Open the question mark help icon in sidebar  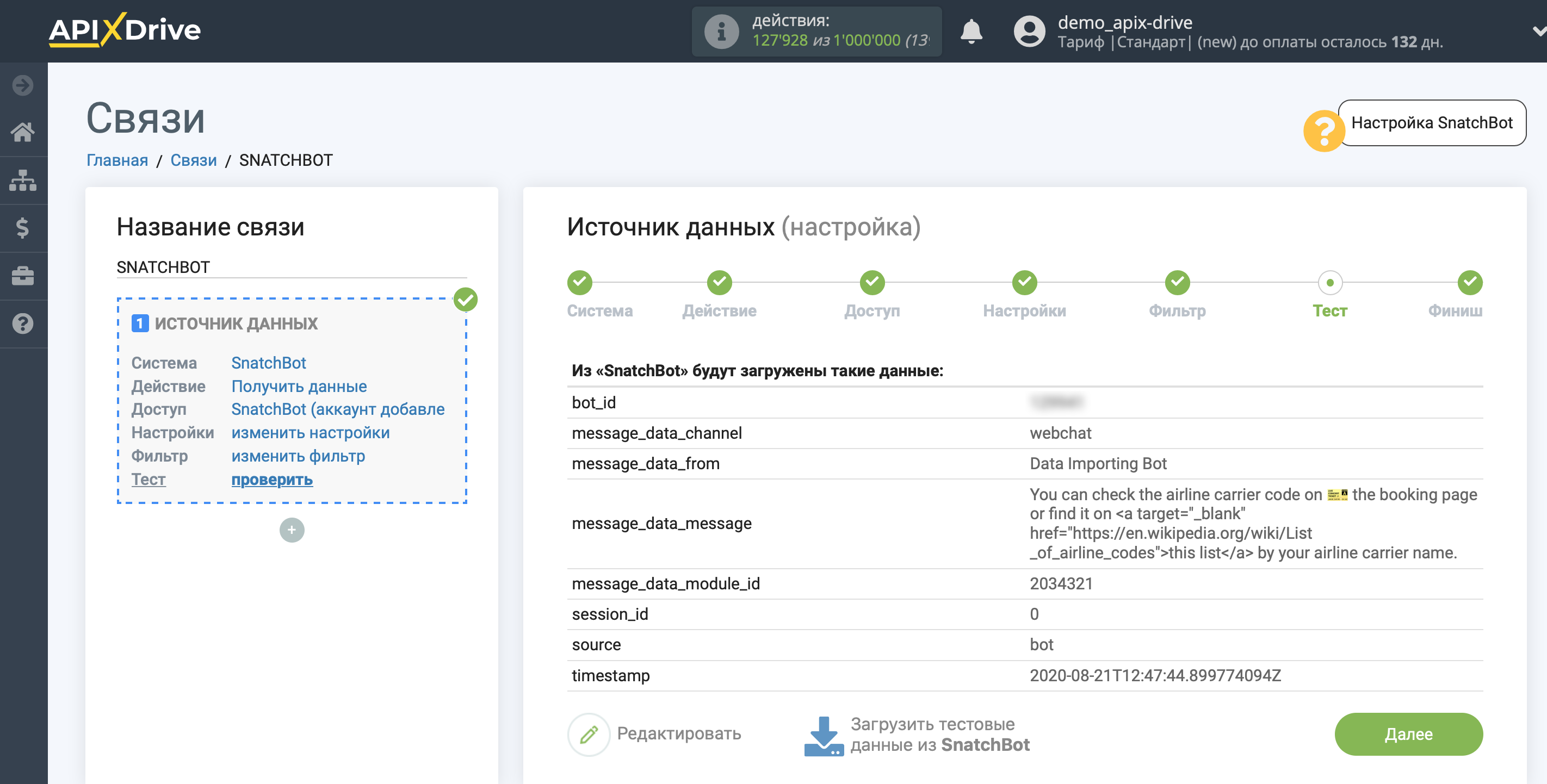point(23,323)
